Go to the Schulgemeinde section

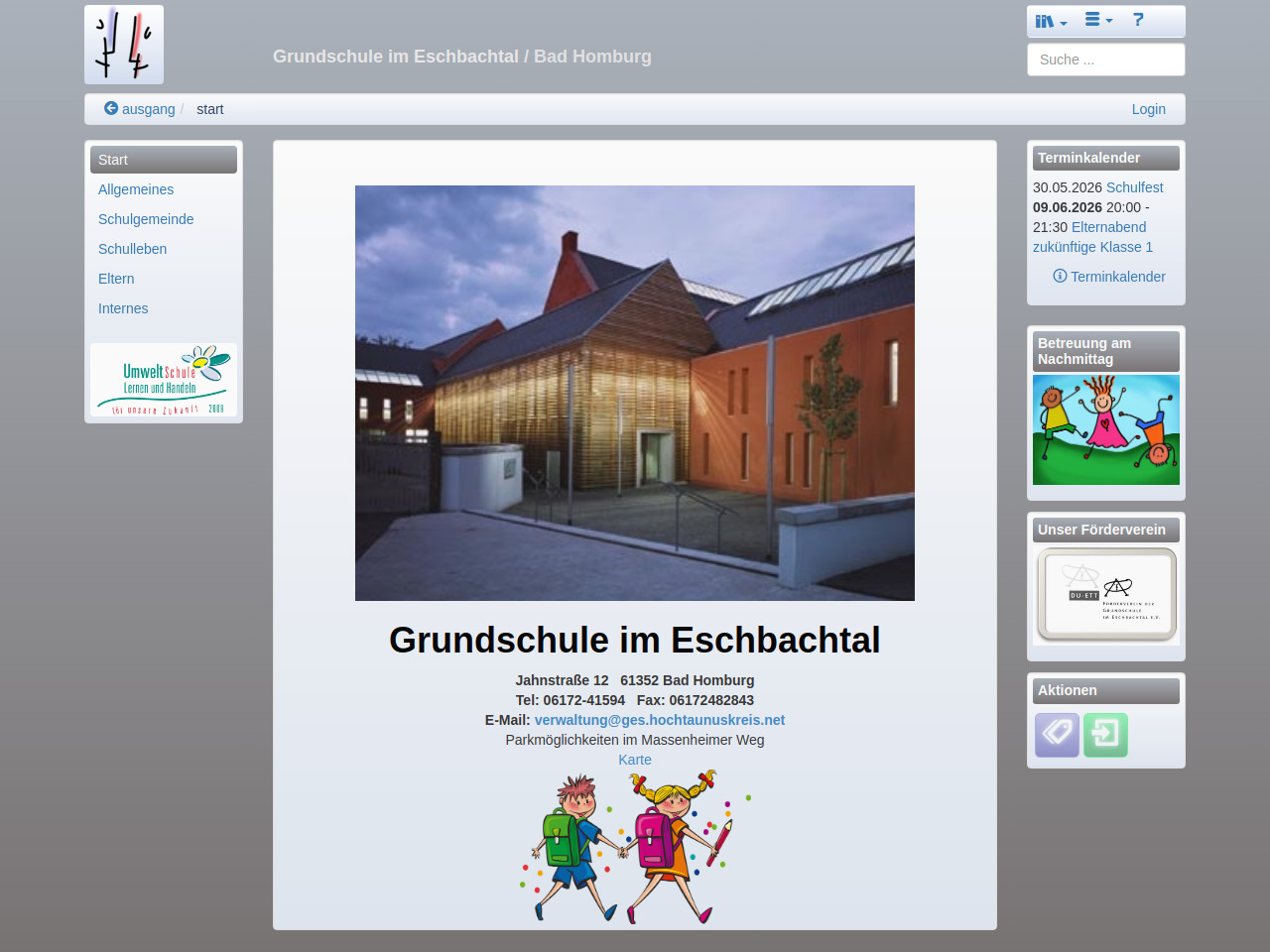coord(146,219)
